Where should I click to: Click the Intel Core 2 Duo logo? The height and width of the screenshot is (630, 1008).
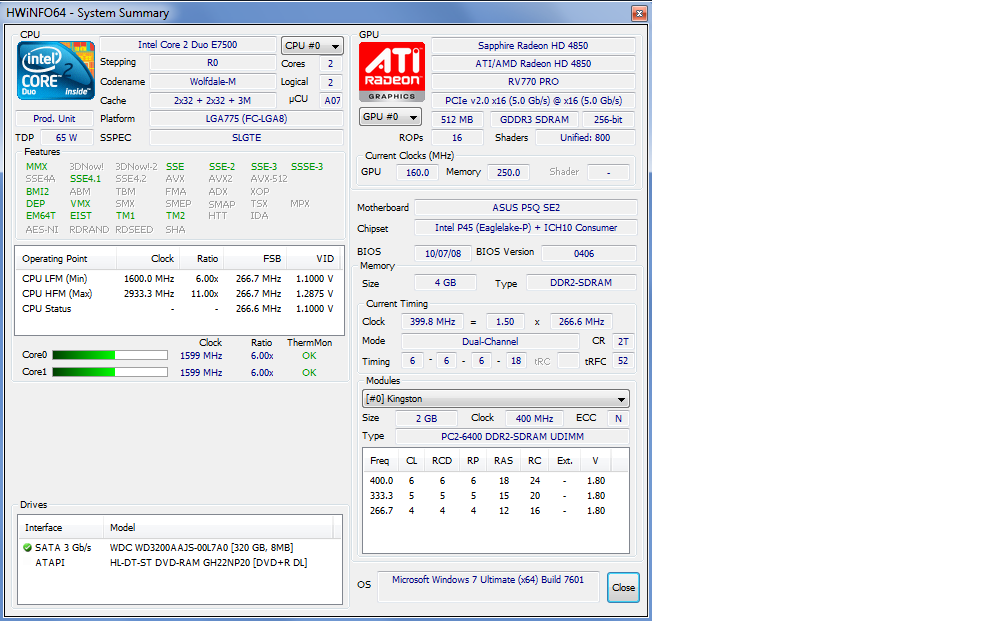[56, 71]
